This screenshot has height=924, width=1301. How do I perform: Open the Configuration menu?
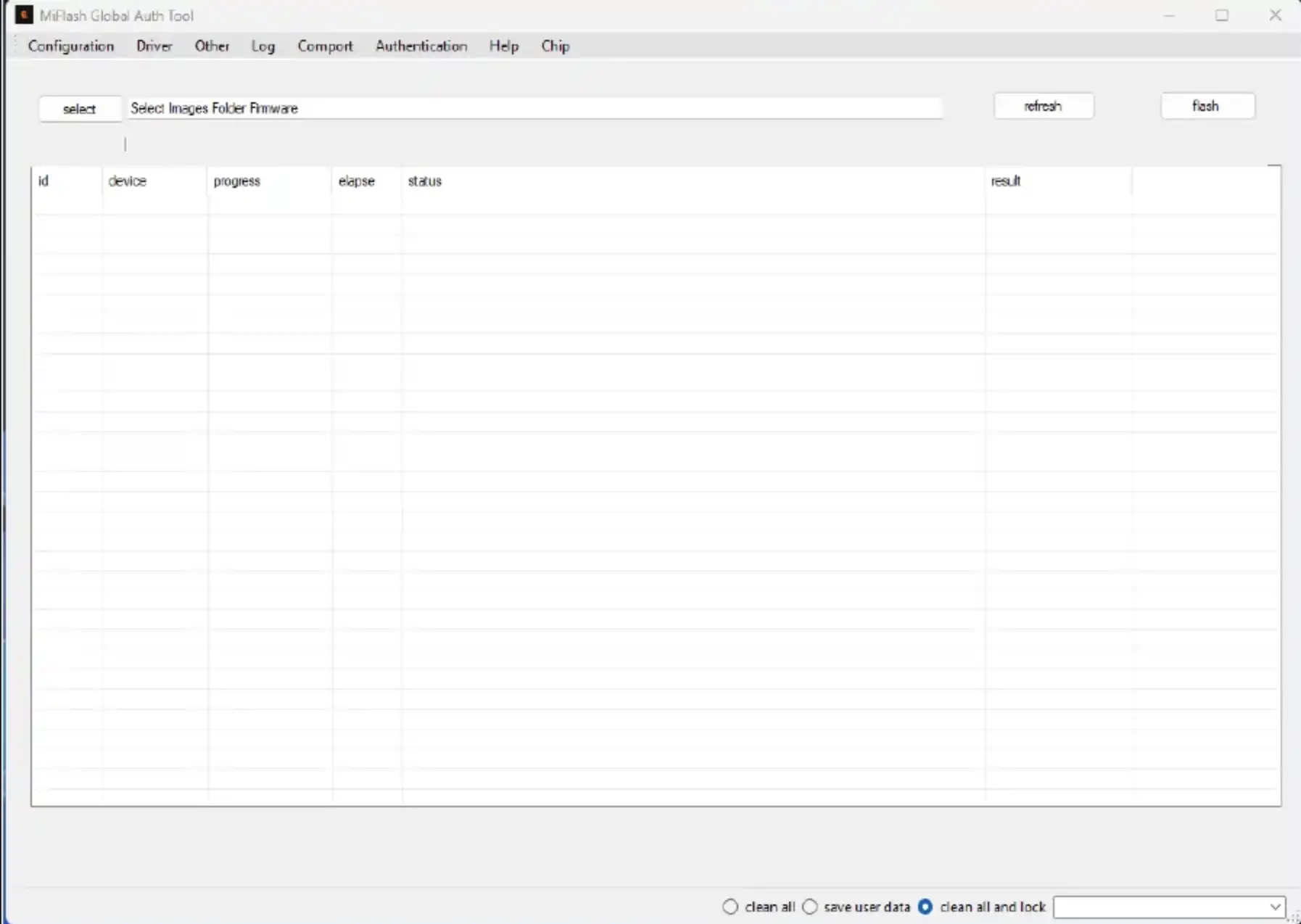pyautogui.click(x=70, y=46)
